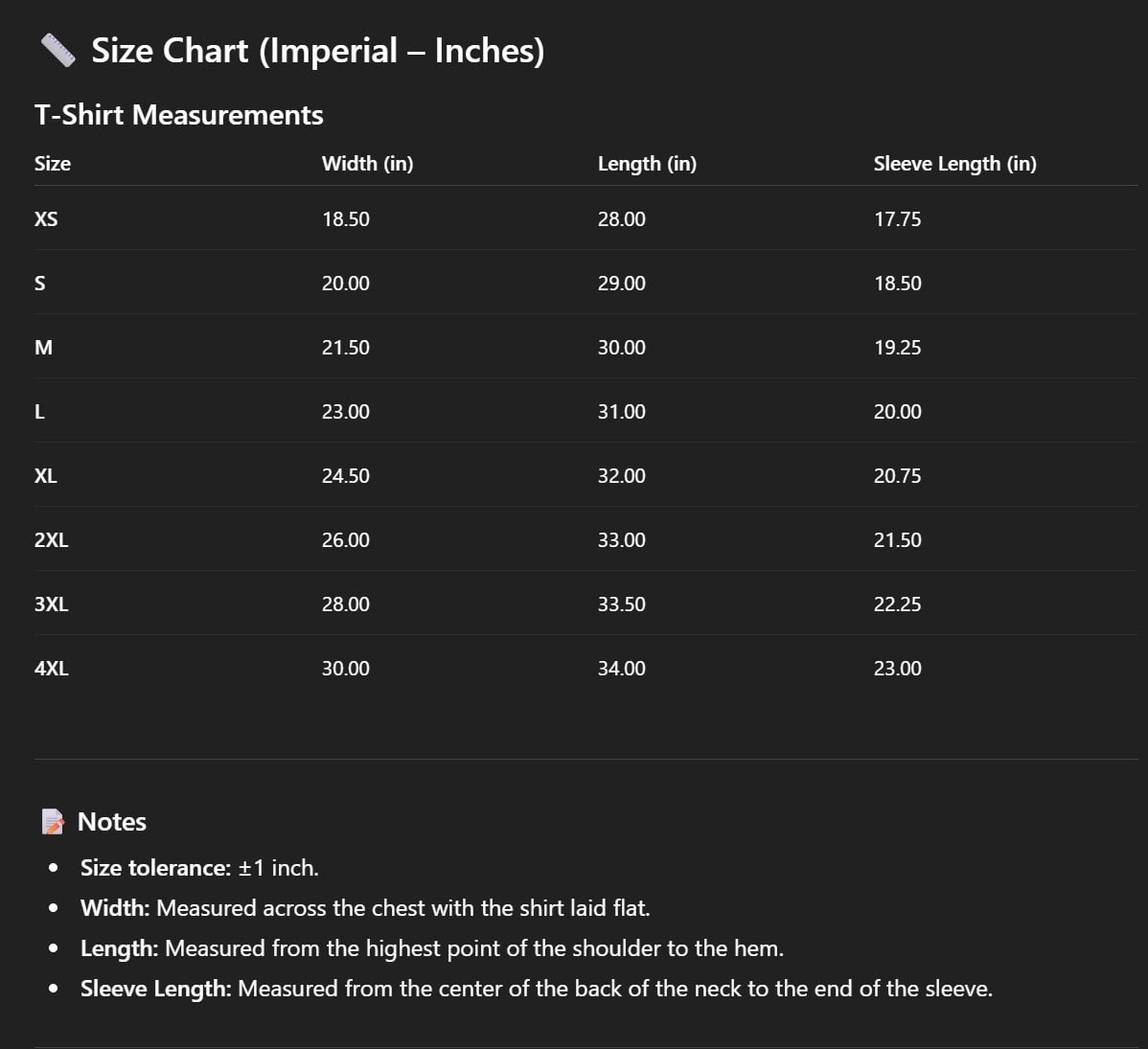Screen dimensions: 1148x1049
Task: Click the 23.00 width value for size L
Action: (345, 412)
